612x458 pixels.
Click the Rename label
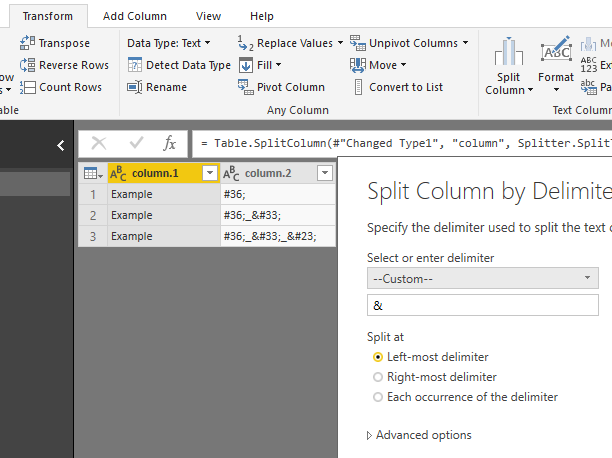pyautogui.click(x=166, y=87)
